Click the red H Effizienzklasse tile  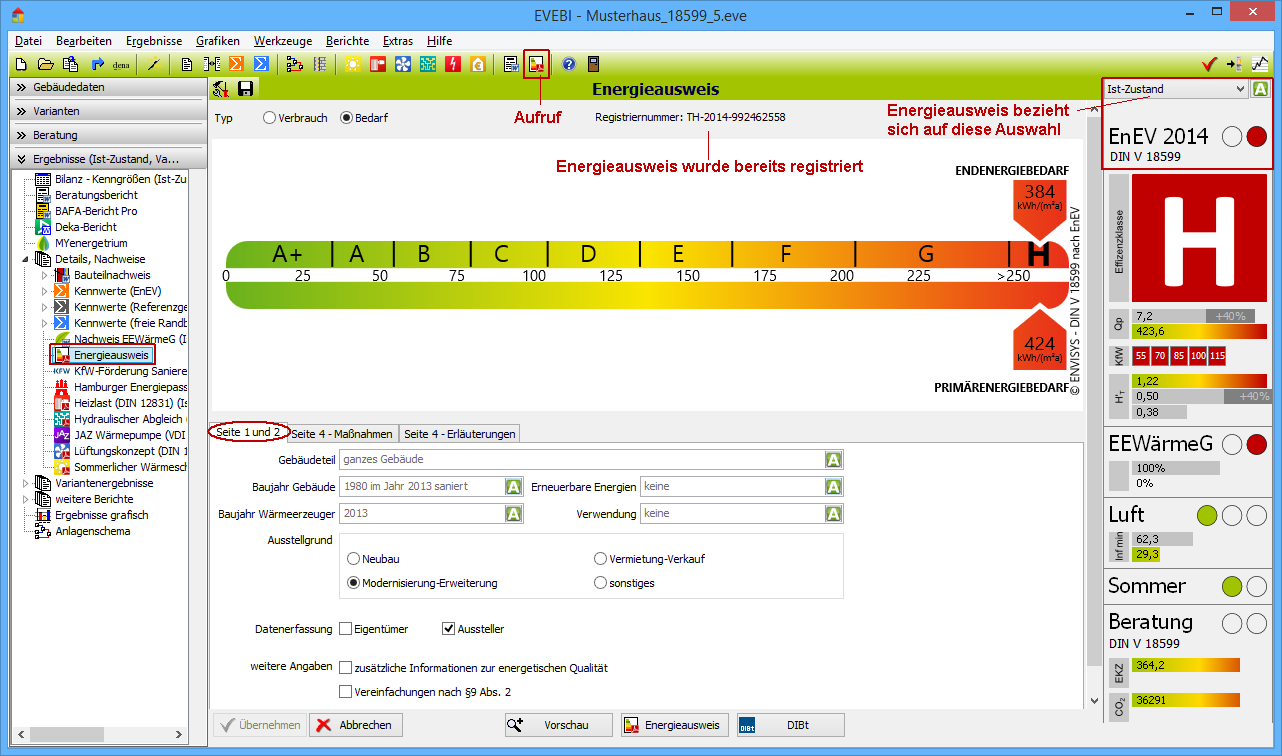click(1200, 240)
